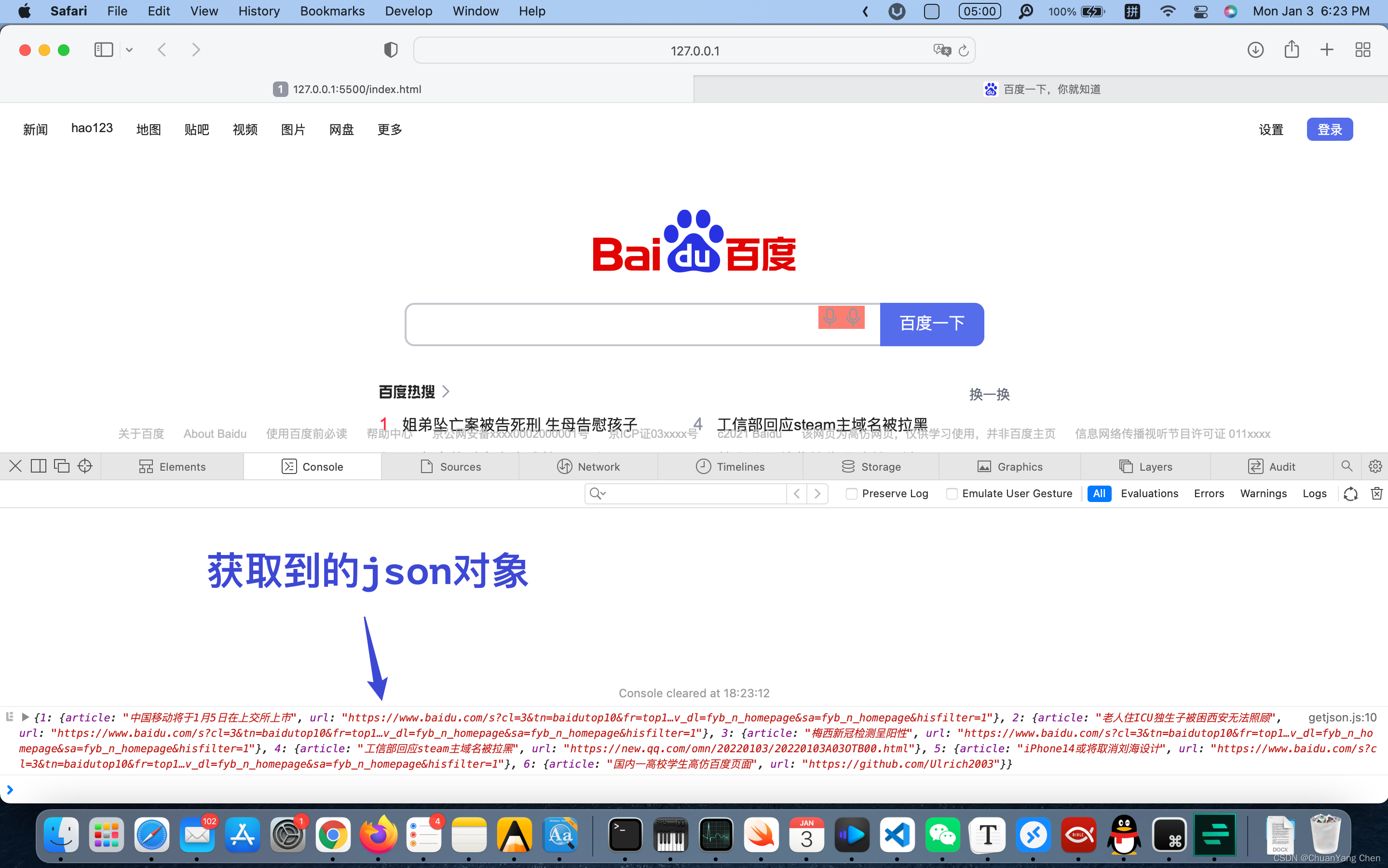Open inspector settings gear icon
The image size is (1388, 868).
click(1375, 466)
